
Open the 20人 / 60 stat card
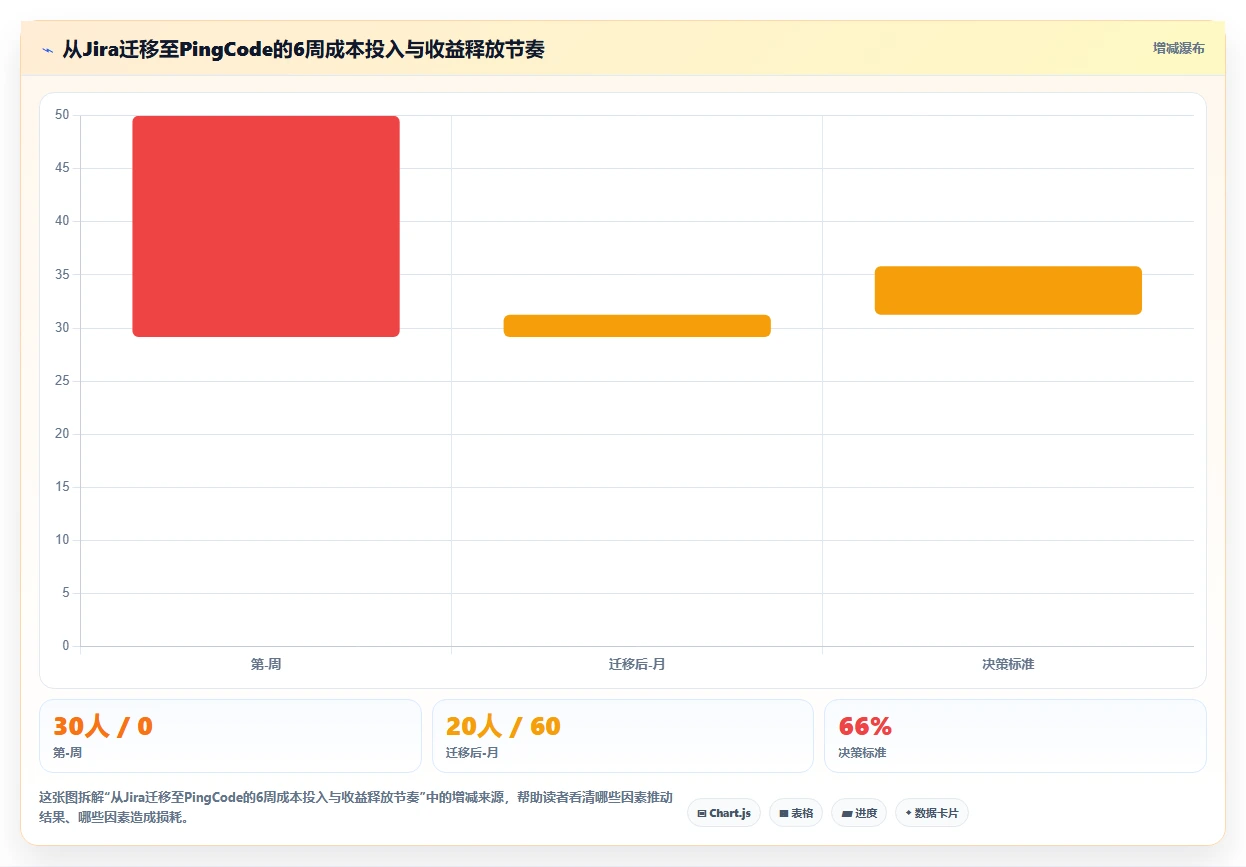[x=623, y=736]
